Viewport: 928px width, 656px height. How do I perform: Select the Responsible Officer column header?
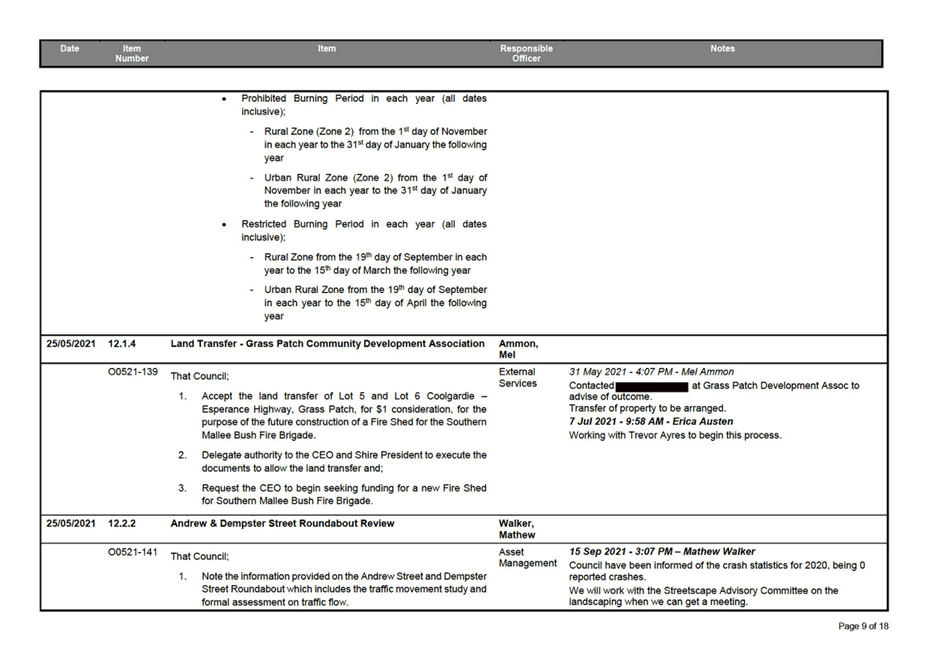pos(526,53)
